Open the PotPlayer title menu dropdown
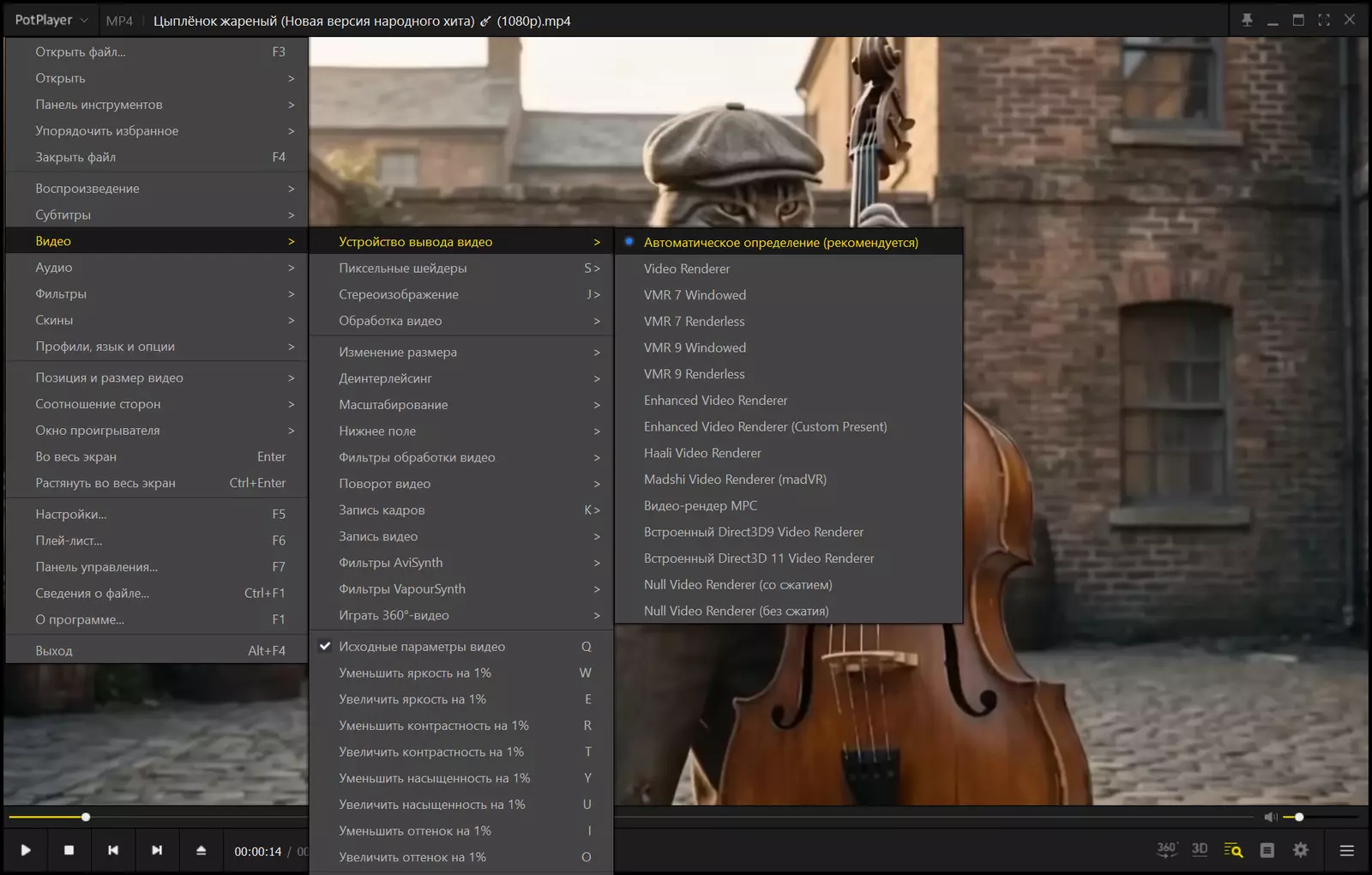This screenshot has height=875, width=1372. click(51, 20)
